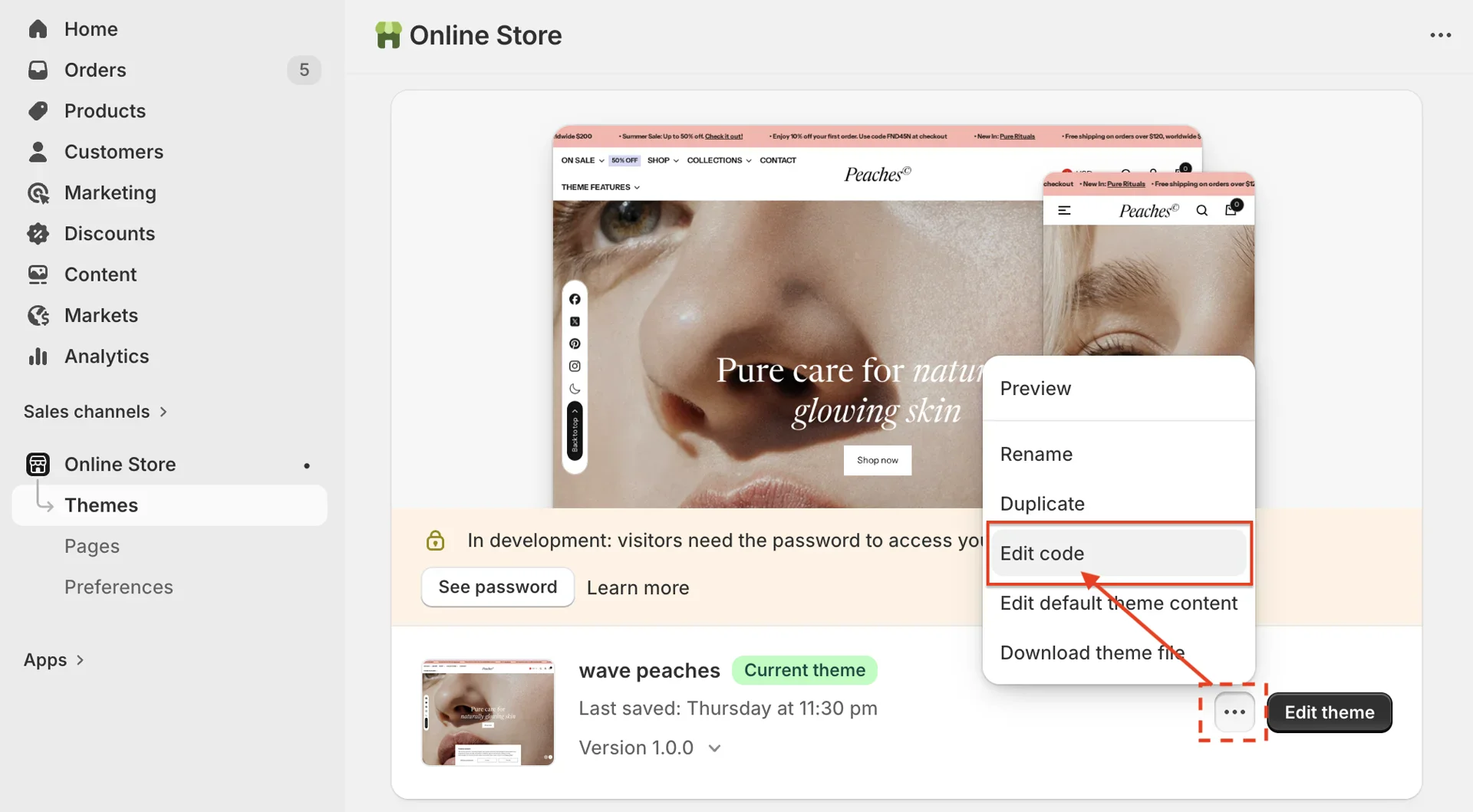The height and width of the screenshot is (812, 1473).
Task: Click the top-right Online Store overflow menu
Action: point(1440,35)
